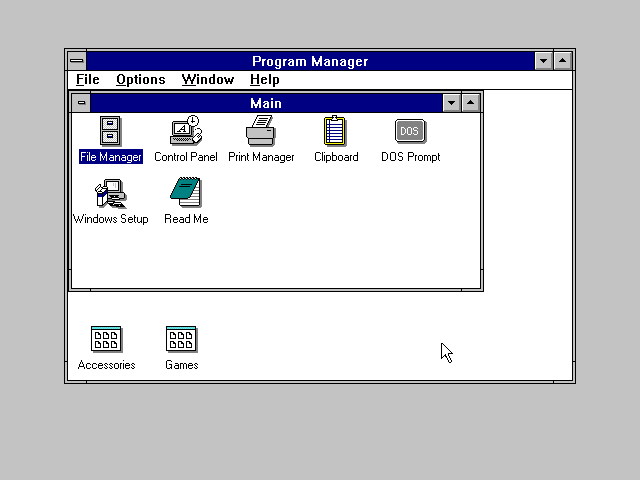Screen dimensions: 640x480
Task: Click the DOS Prompt label text
Action: pyautogui.click(x=411, y=157)
